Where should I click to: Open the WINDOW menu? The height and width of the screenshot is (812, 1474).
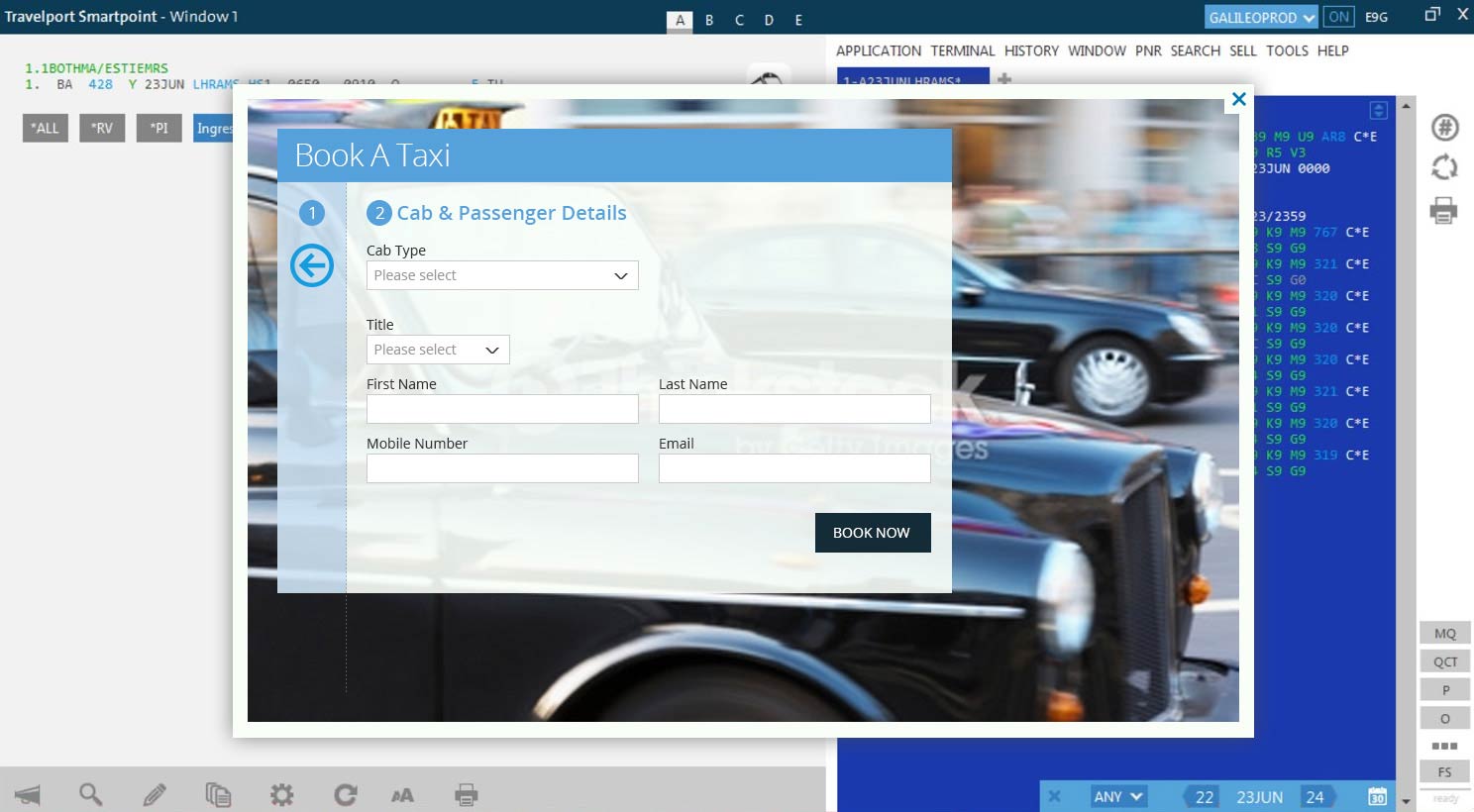pyautogui.click(x=1097, y=51)
